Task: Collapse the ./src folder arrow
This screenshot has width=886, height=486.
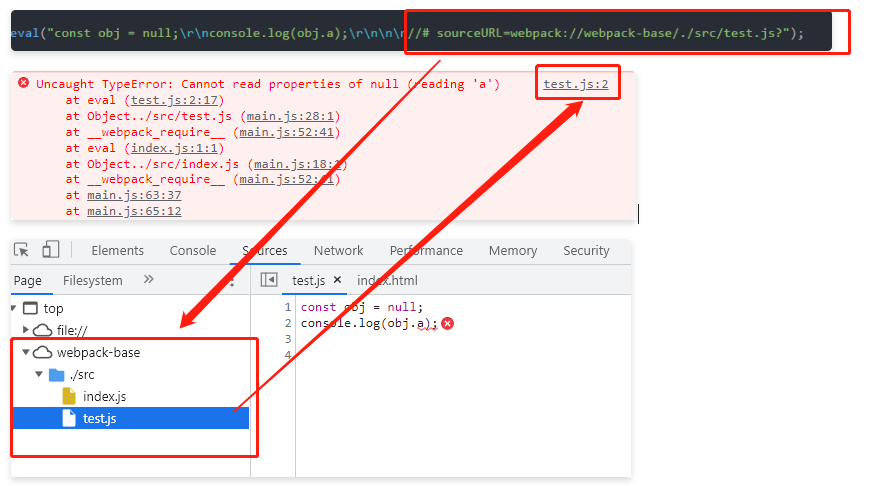Action: click(x=39, y=374)
